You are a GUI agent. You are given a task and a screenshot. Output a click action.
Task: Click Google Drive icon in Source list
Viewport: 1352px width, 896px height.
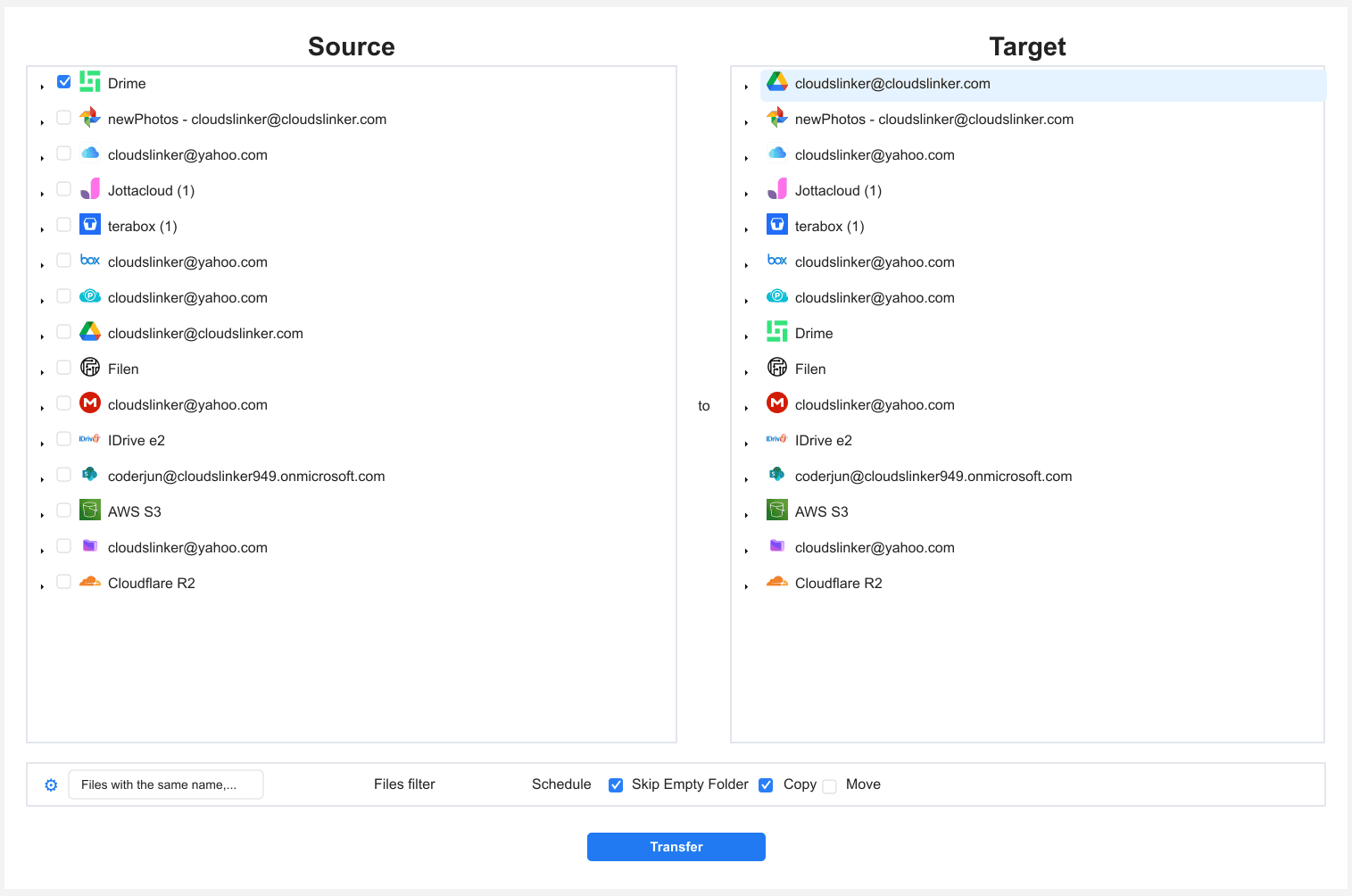click(90, 332)
